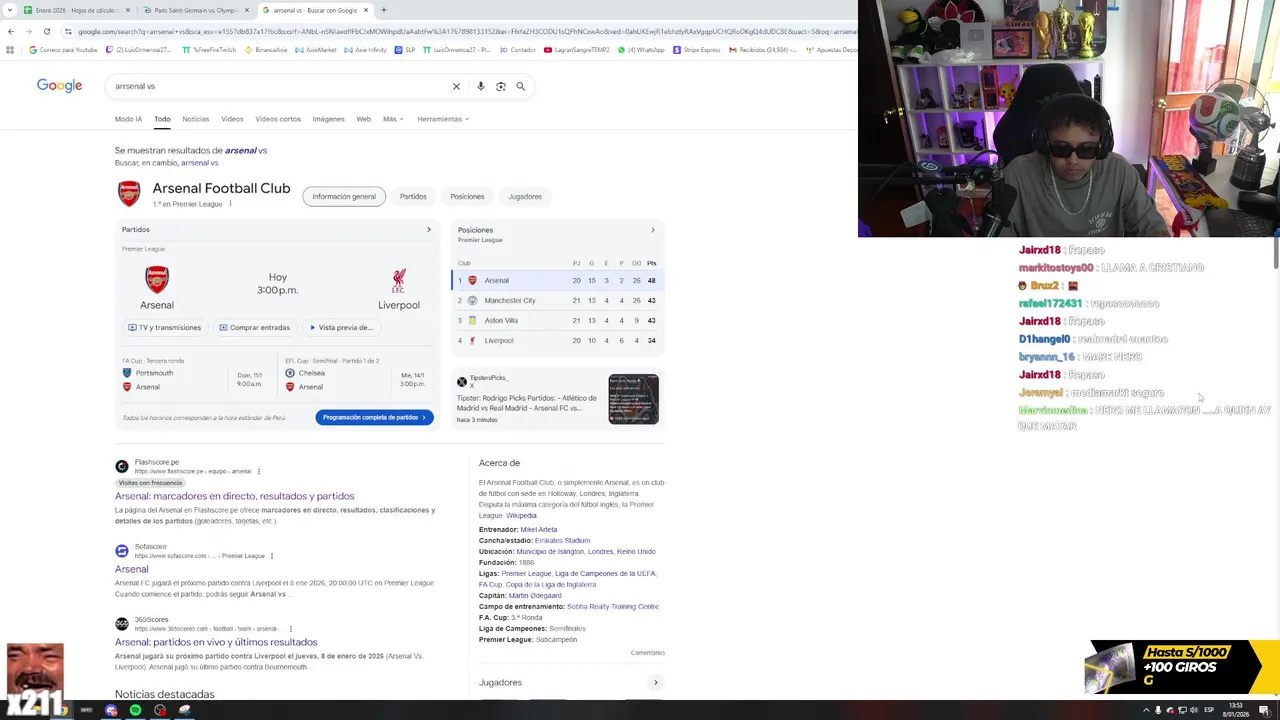Go to Google home via the logo
1280x720 pixels.
pyautogui.click(x=59, y=86)
